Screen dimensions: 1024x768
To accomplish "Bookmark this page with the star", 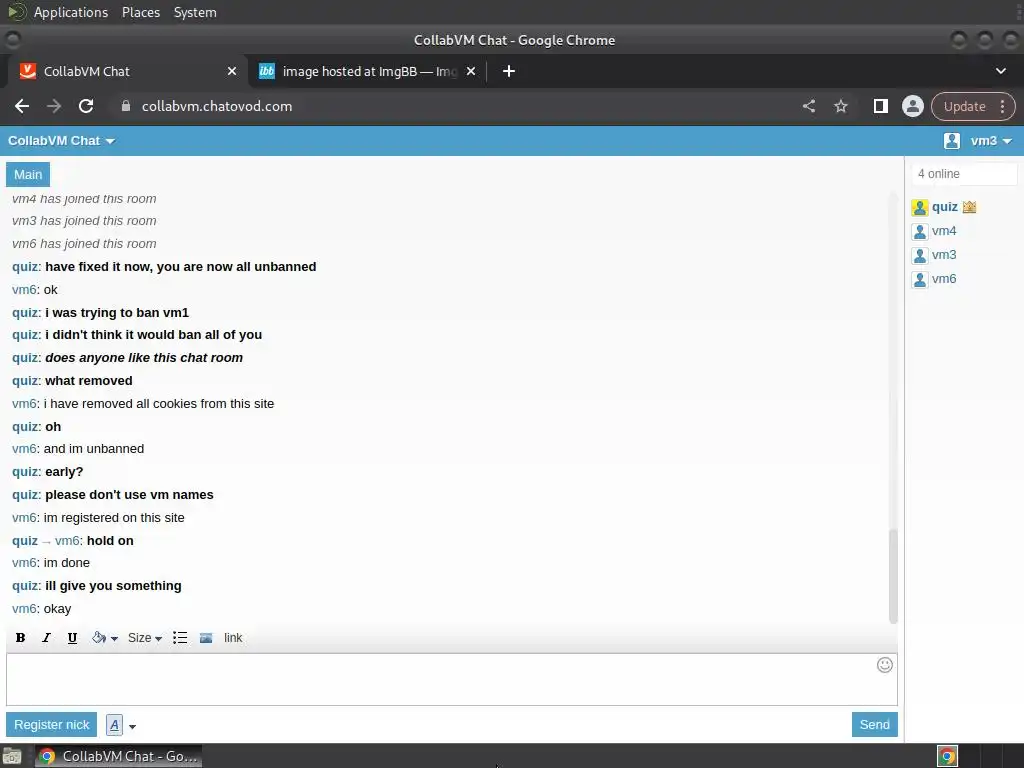I will point(841,106).
